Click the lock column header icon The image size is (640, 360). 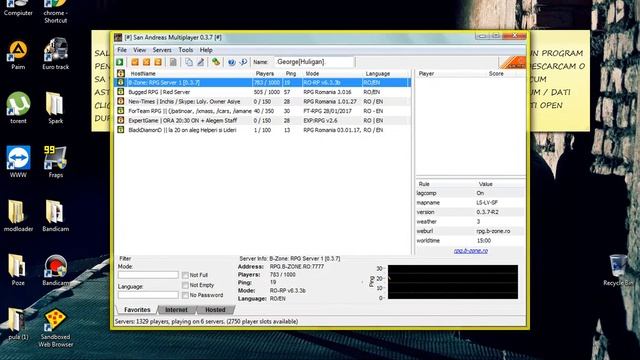121,73
